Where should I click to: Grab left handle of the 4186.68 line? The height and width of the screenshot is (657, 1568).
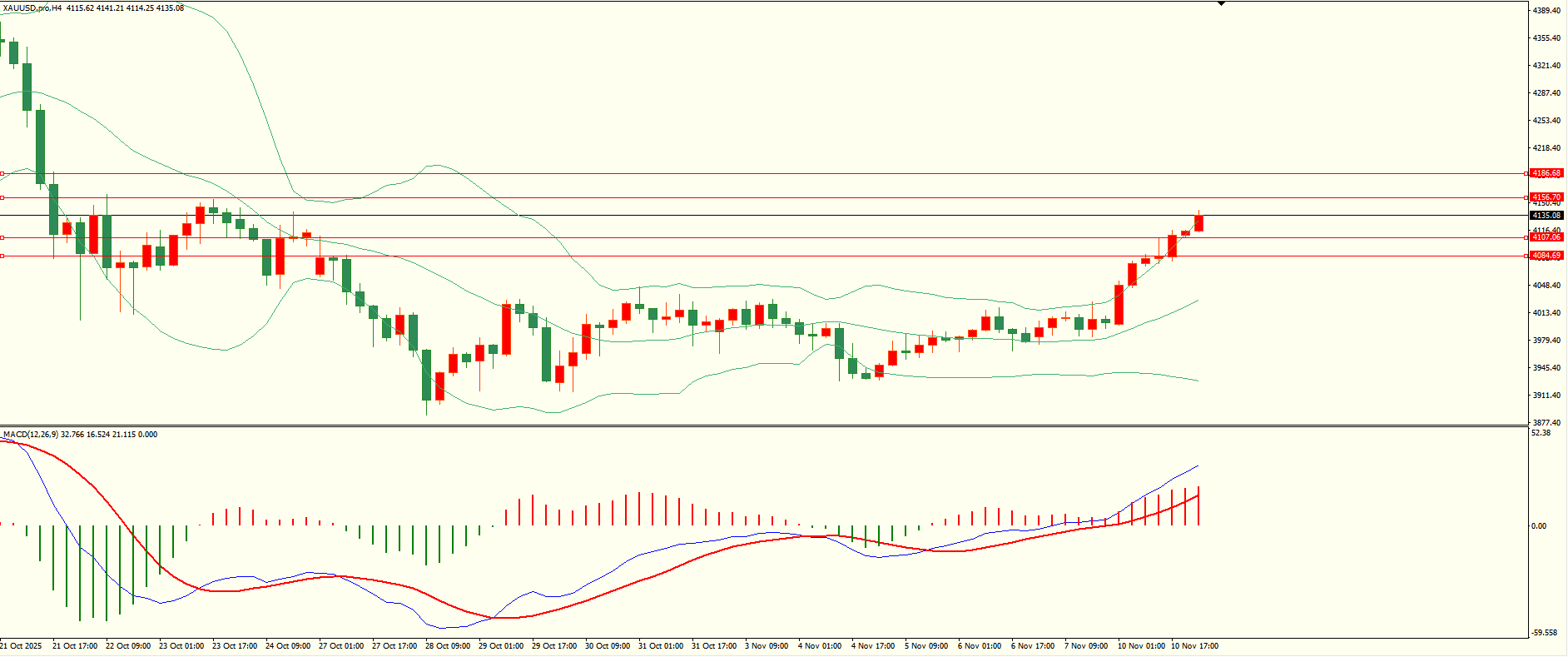click(2, 174)
